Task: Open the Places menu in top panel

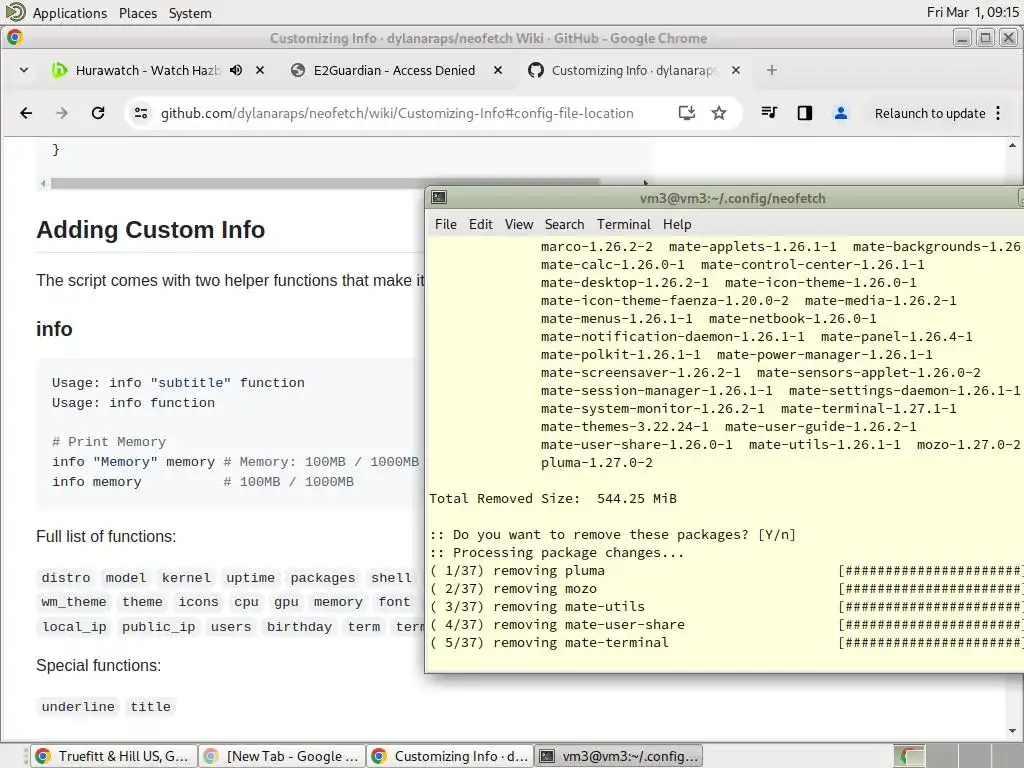Action: [x=138, y=13]
